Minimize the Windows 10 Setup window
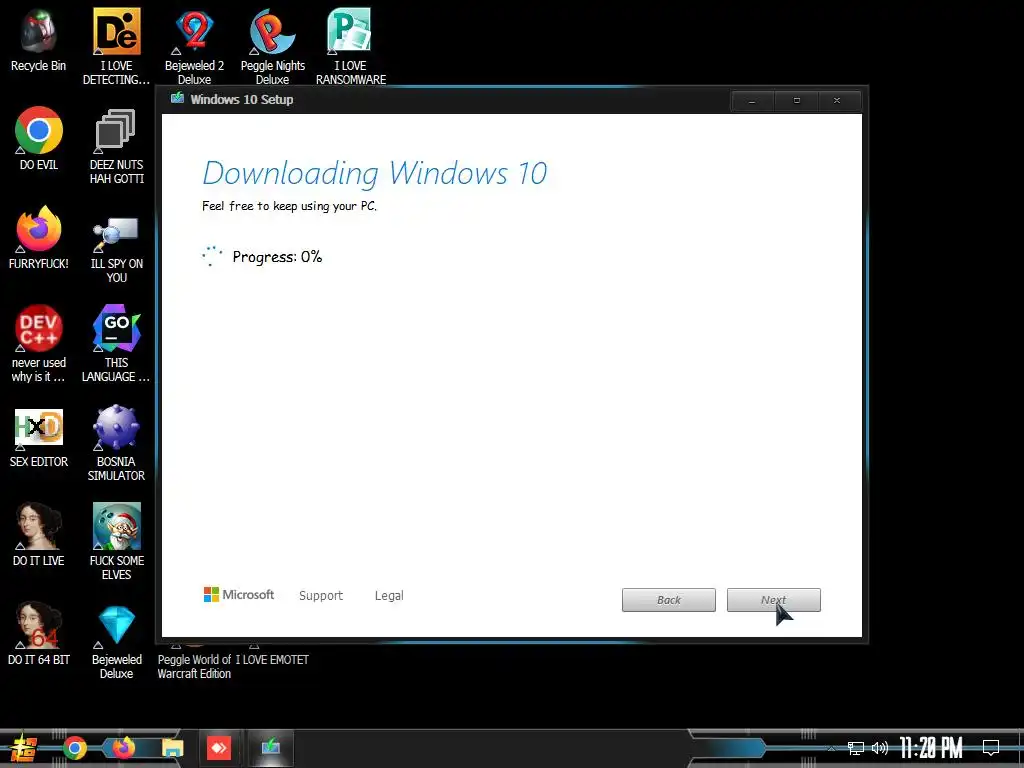 click(x=752, y=101)
